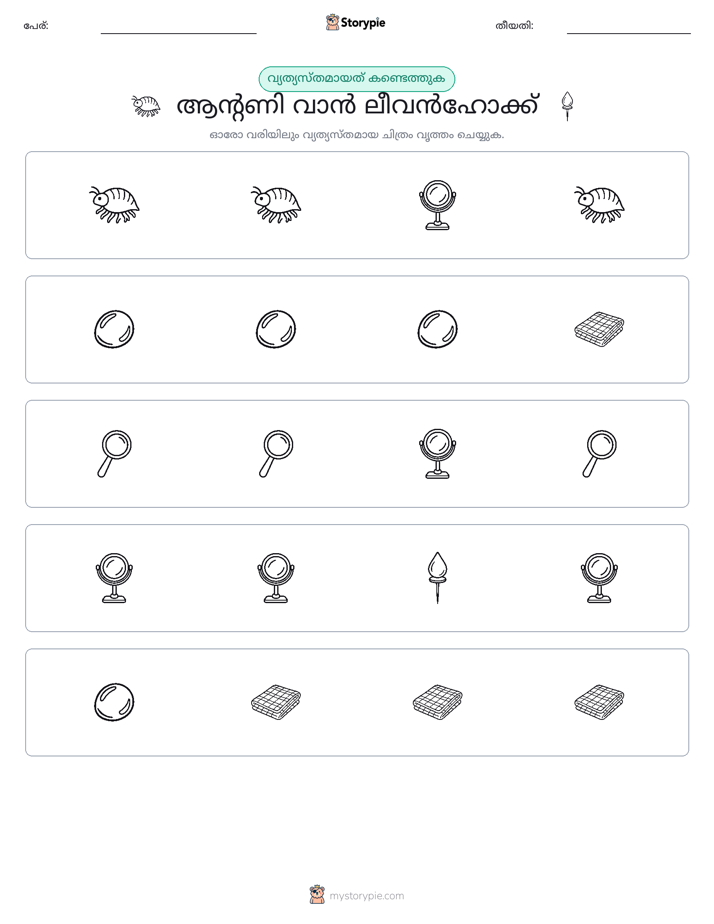Screen dimensions: 714x924
Task: Click the ആന്റണി വാൻ ലീവൻഹോക്ക് title
Action: tap(357, 106)
